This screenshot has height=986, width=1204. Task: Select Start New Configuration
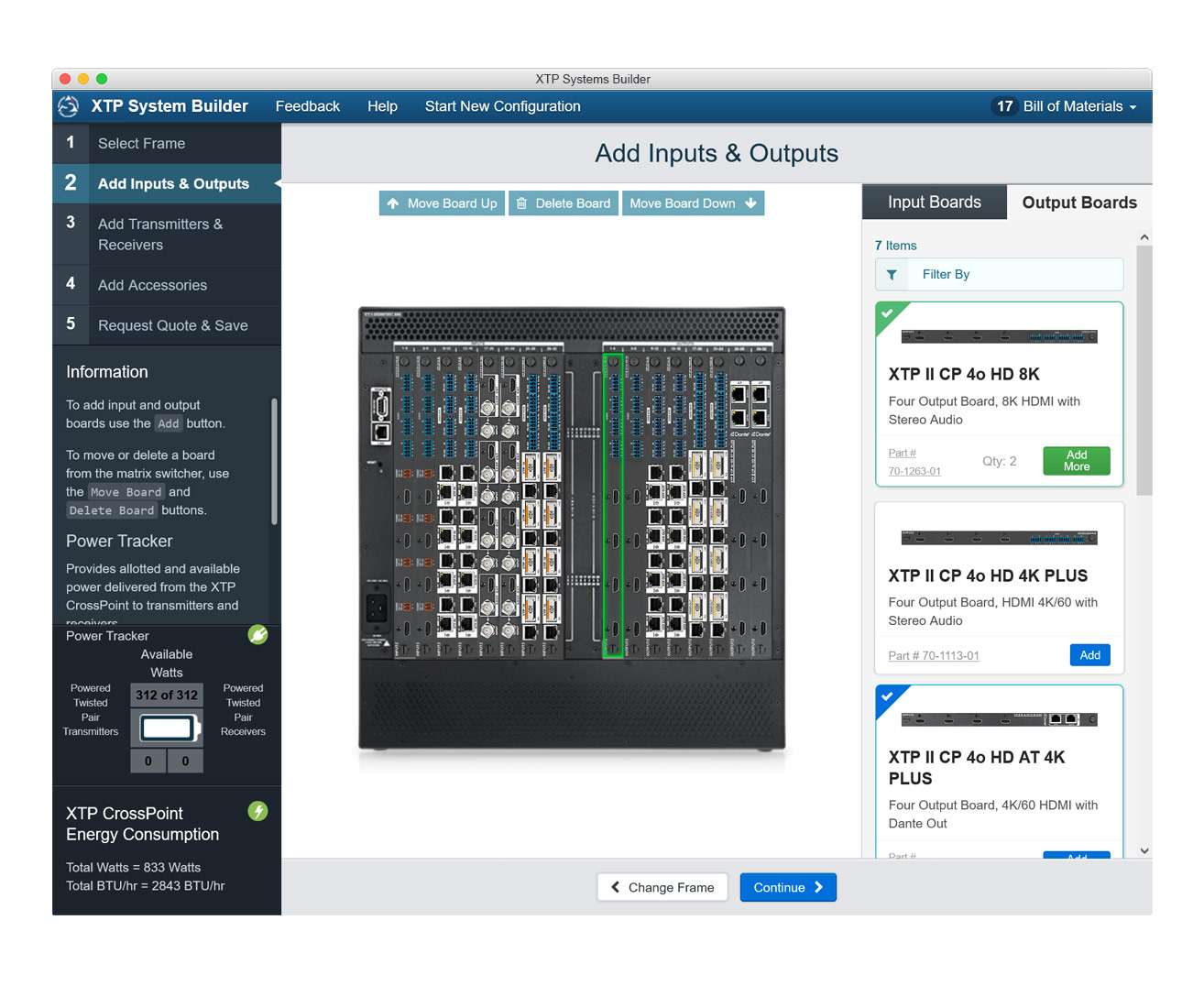(503, 106)
